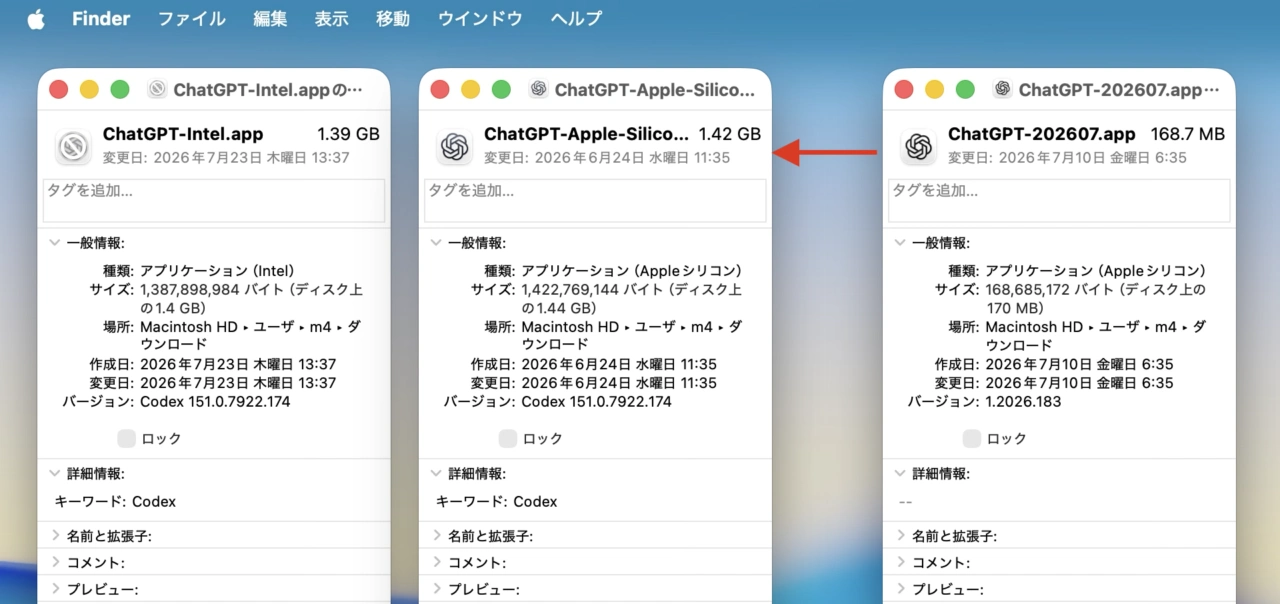Collapse 一般情報 section in ChatGPT-Apple-Silicon window

[436, 243]
